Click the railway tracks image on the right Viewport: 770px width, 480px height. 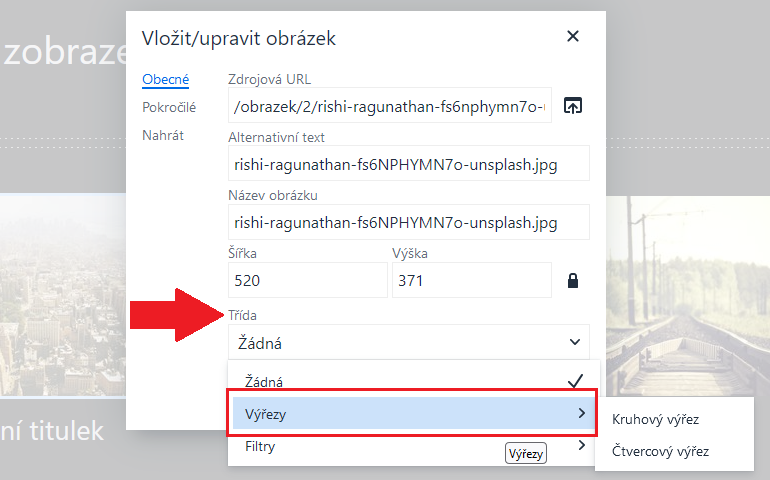pyautogui.click(x=690, y=300)
